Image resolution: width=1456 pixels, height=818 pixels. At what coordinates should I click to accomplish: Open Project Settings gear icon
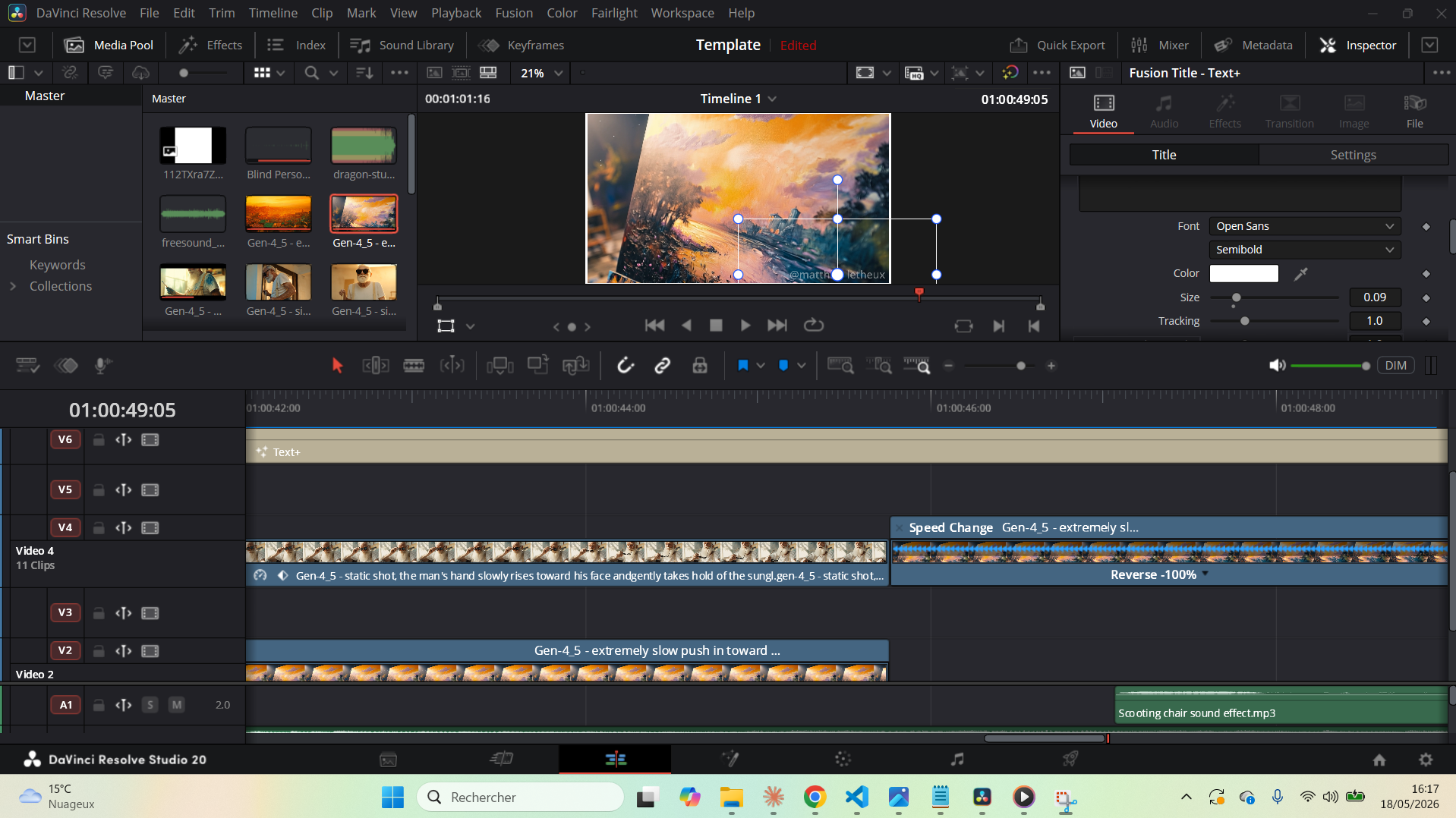tap(1426, 760)
